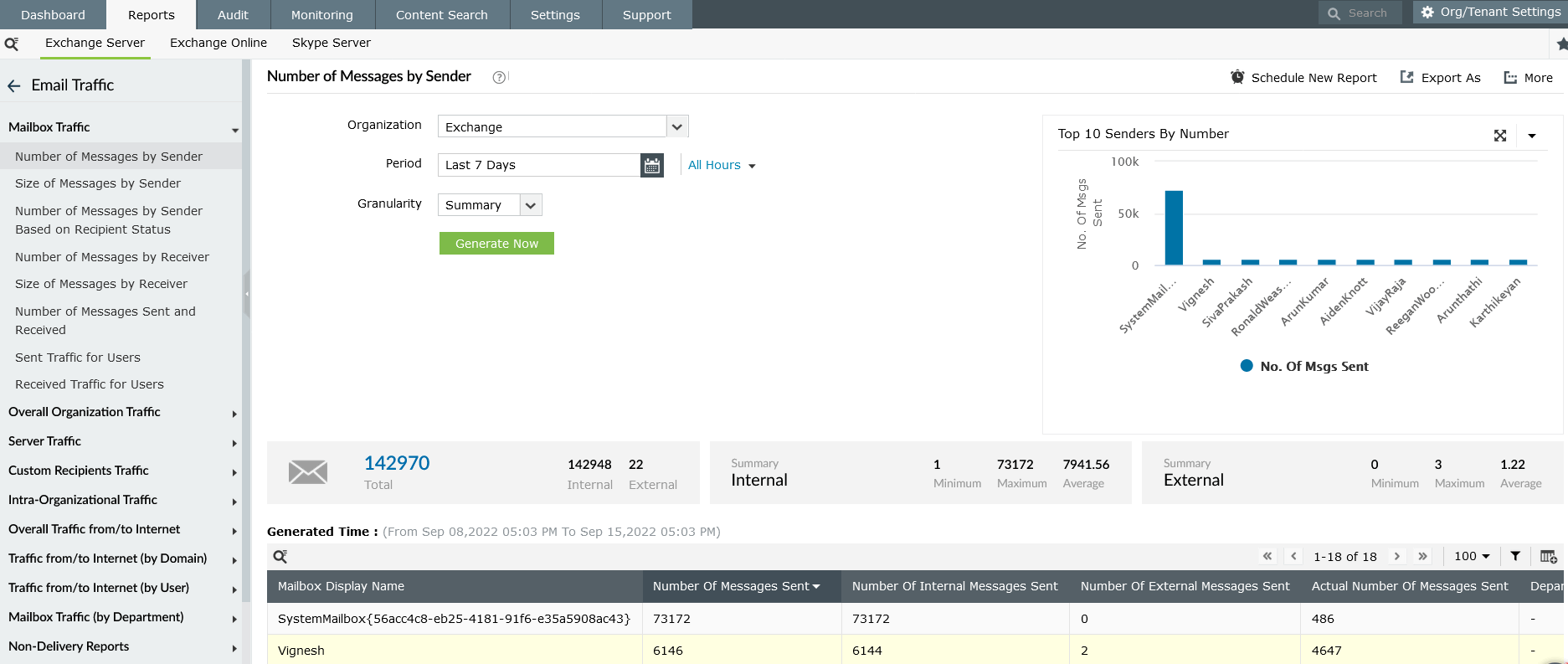Click the favorites star icon
Screen dimensions: 1568x664
coord(1561,44)
